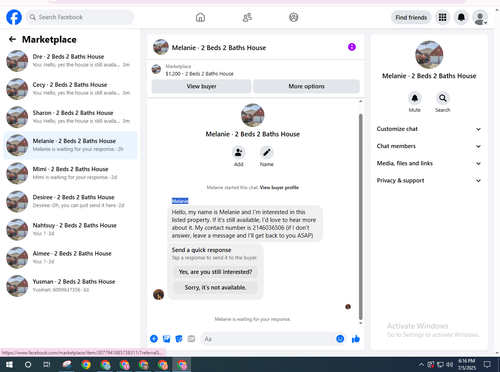
Task: Show hidden system tray icons chevron
Action: coord(421,365)
